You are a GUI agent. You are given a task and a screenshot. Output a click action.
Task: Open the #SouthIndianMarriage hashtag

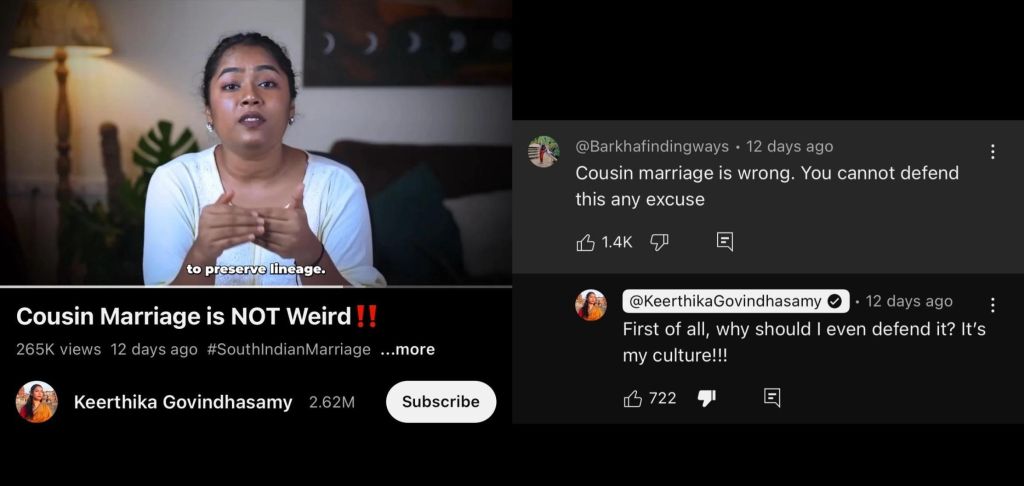[x=289, y=349]
